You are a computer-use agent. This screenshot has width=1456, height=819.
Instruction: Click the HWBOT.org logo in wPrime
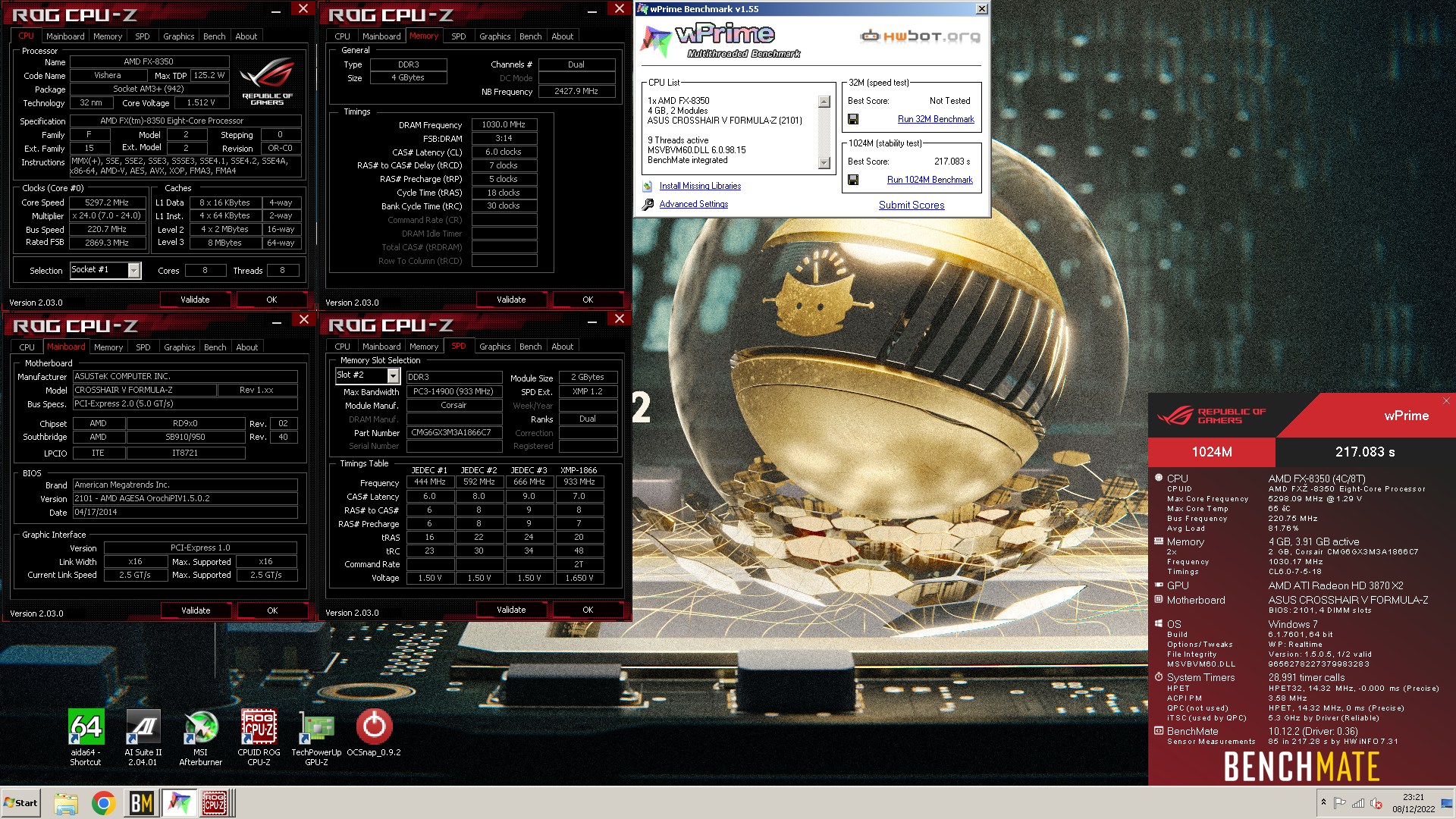pyautogui.click(x=920, y=36)
